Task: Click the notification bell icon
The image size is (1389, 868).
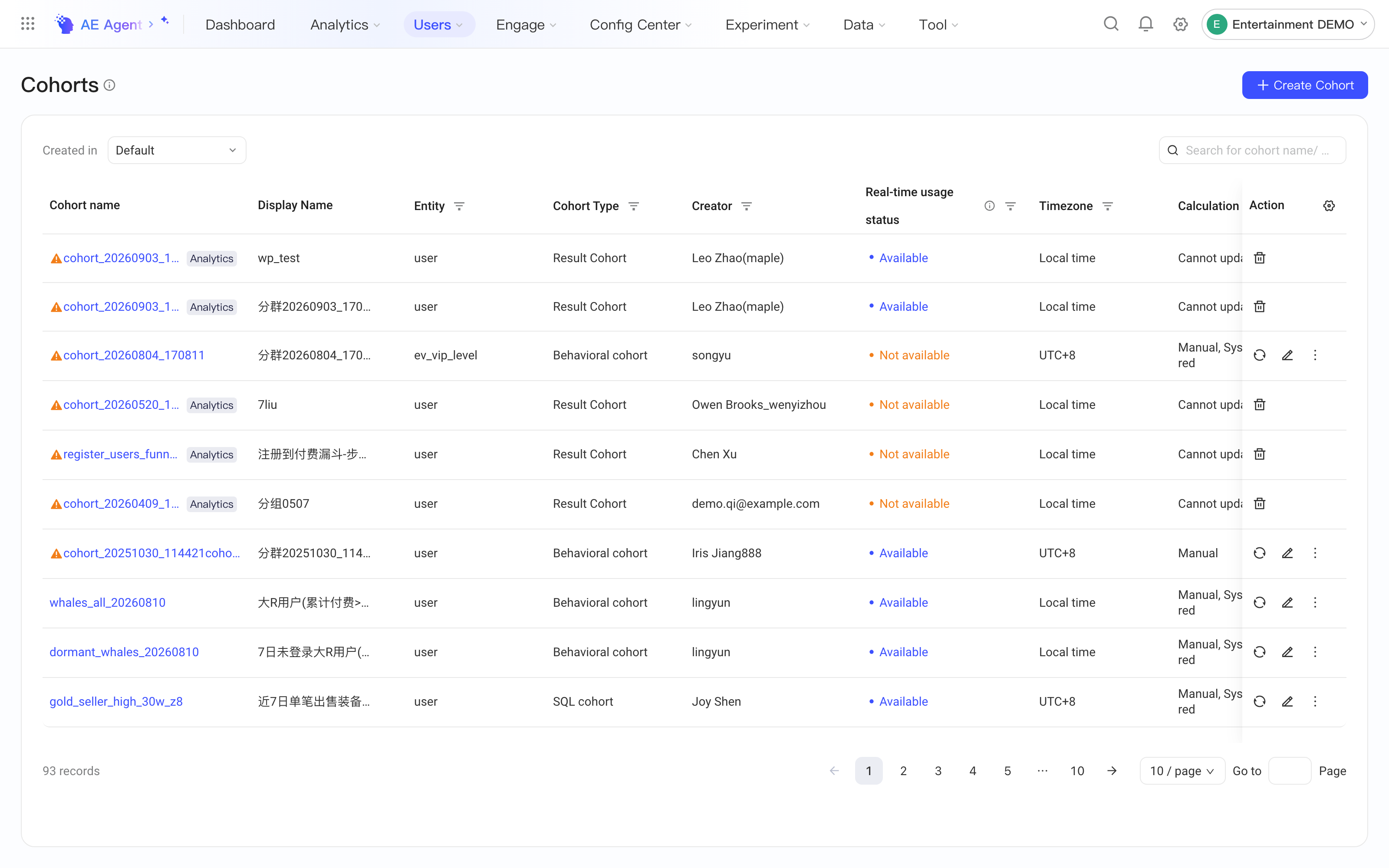Action: 1145,24
